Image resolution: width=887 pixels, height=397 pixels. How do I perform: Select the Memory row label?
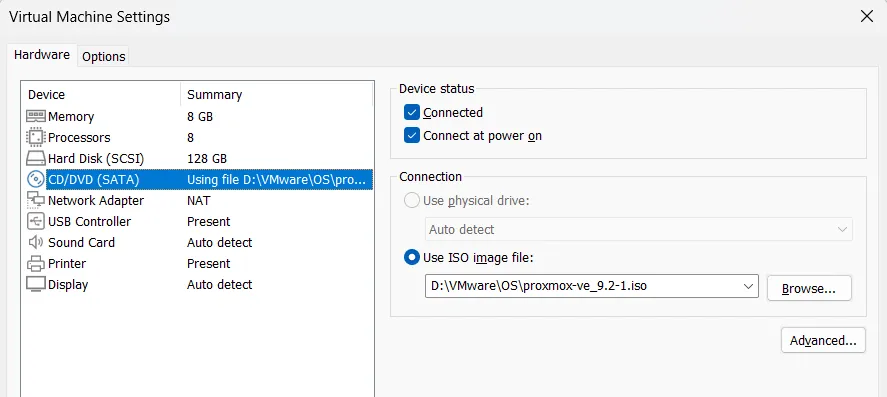coord(71,116)
